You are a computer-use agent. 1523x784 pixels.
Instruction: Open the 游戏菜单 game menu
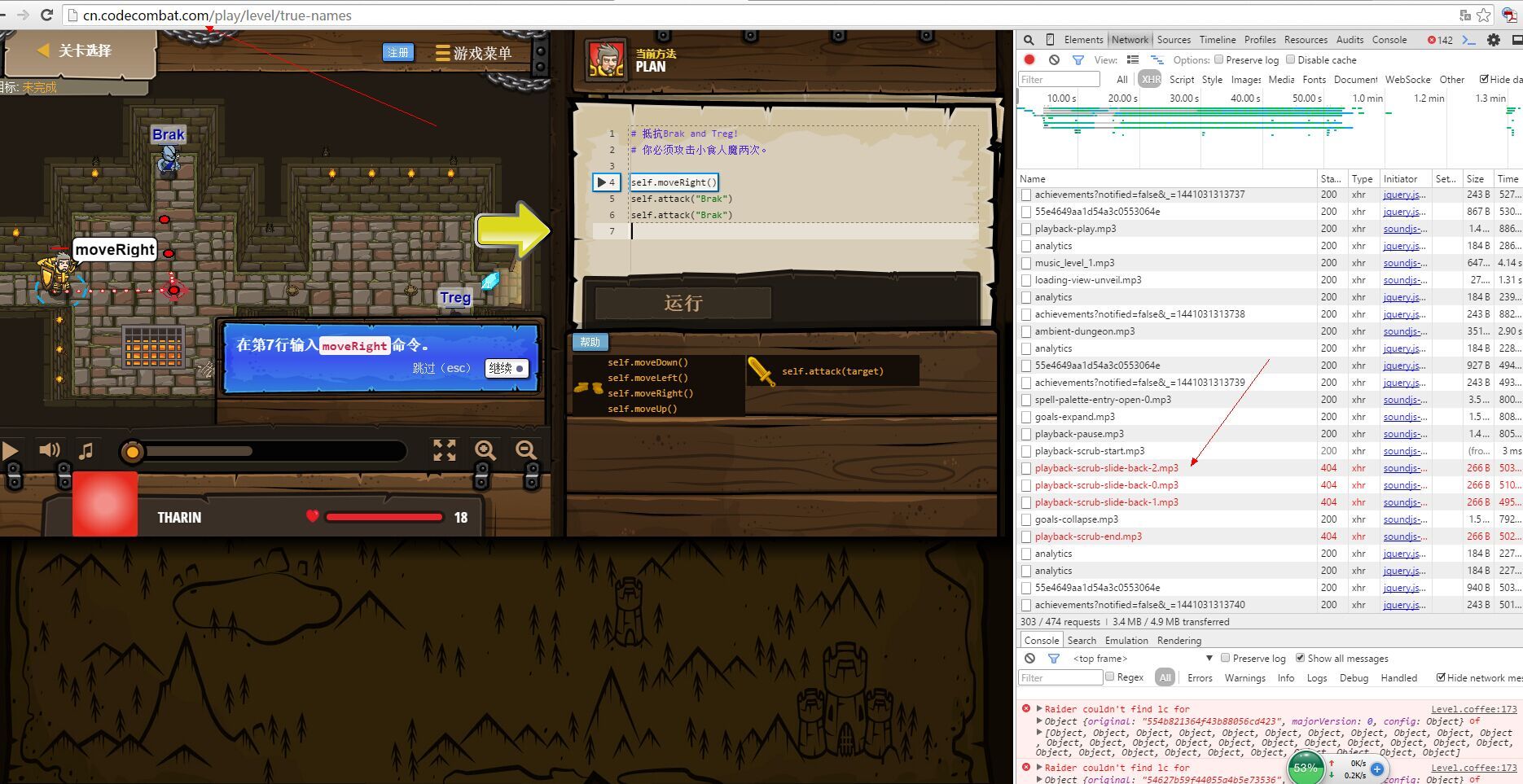coord(474,53)
